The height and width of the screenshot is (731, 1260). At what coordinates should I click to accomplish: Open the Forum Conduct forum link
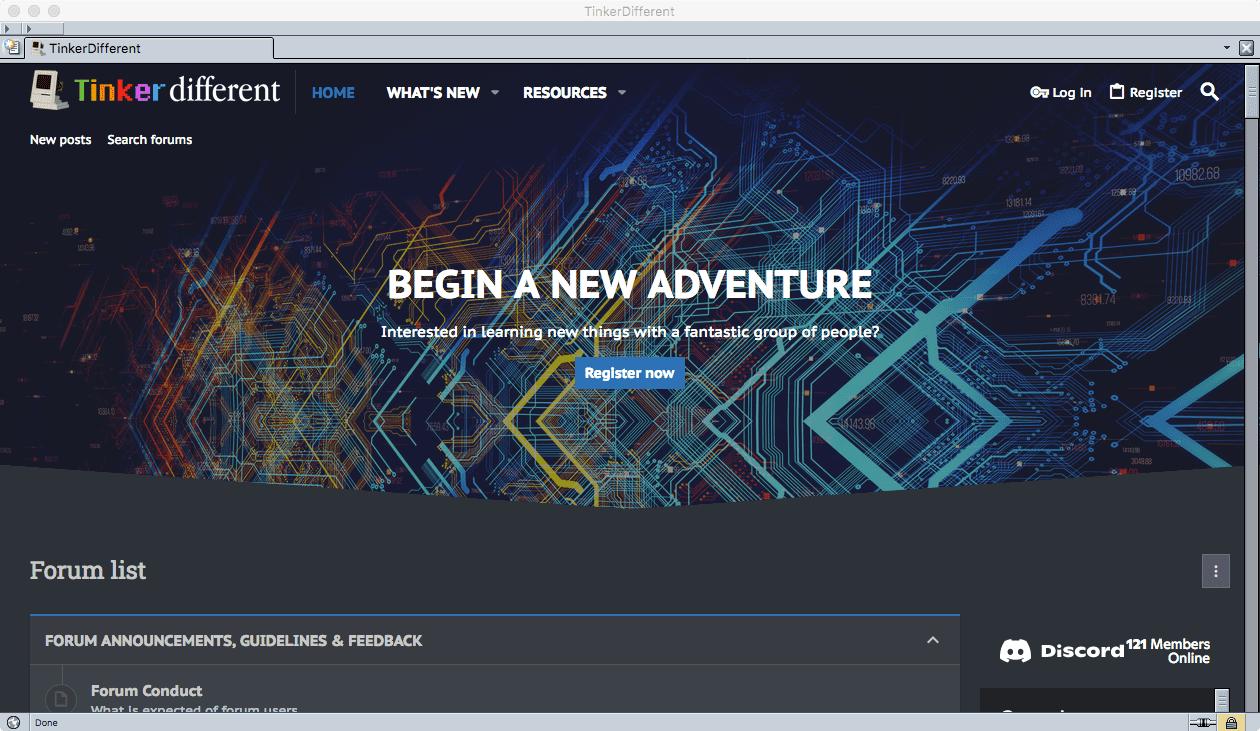tap(146, 690)
